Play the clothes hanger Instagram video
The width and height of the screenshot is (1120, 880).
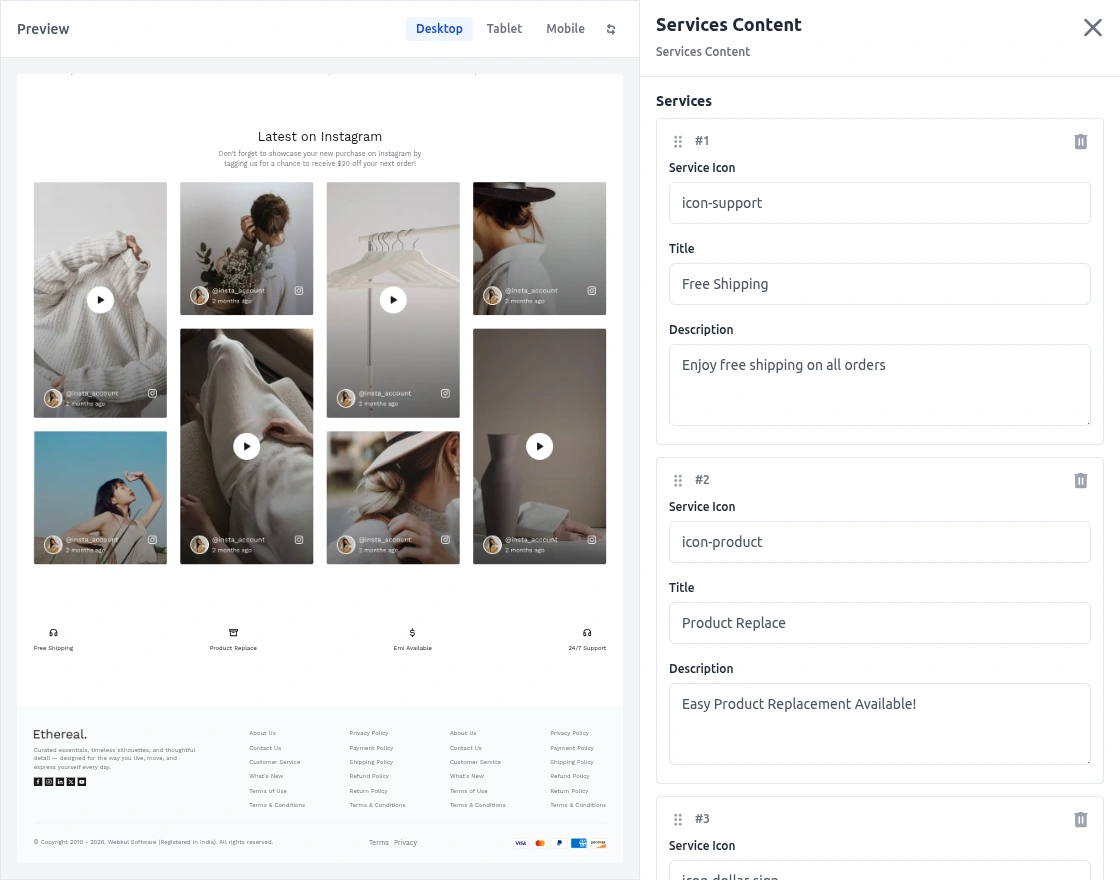tap(394, 300)
